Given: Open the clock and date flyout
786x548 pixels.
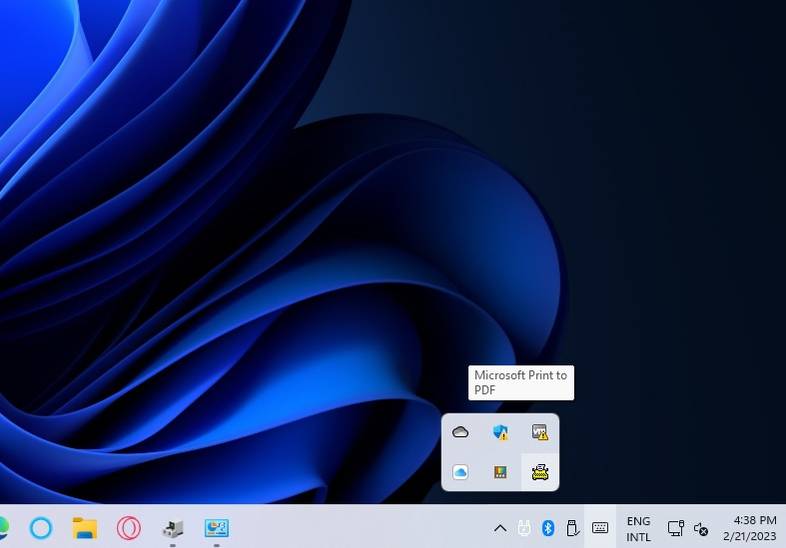Looking at the screenshot, I should 755,528.
